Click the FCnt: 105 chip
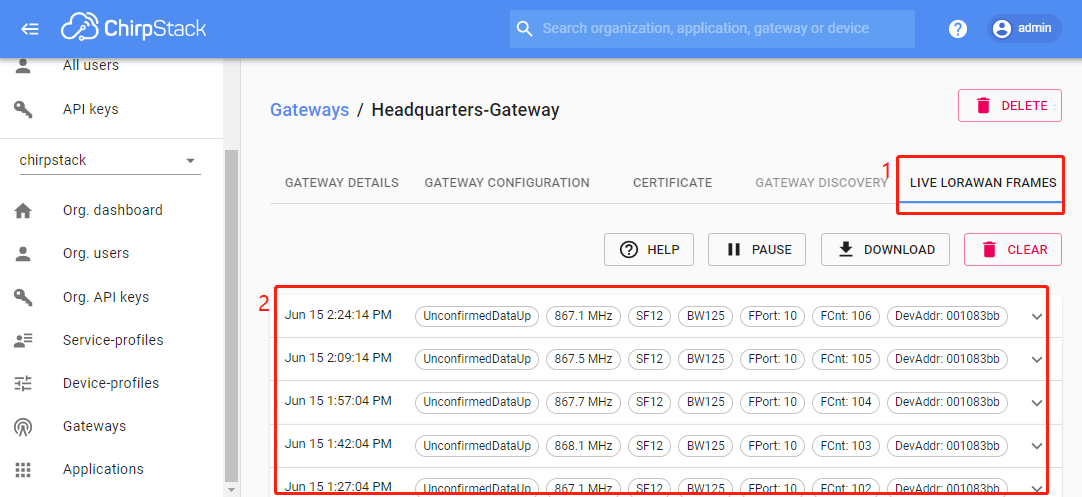Viewport: 1082px width, 497px height. pyautogui.click(x=846, y=360)
